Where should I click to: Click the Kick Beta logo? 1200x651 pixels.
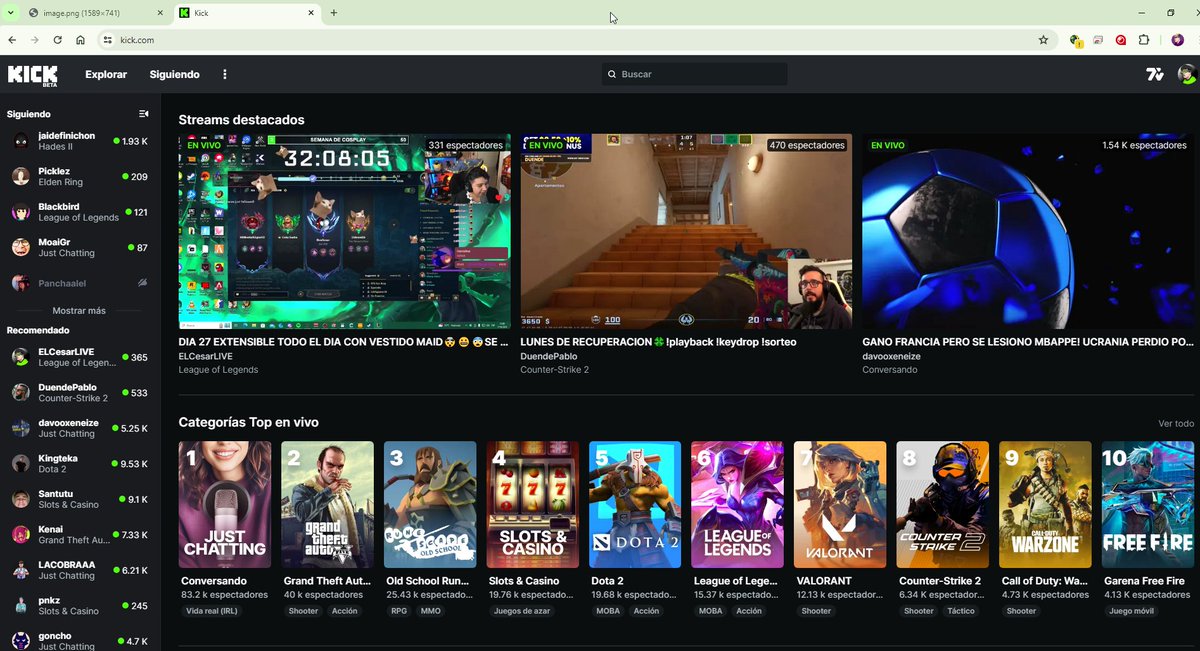(x=33, y=75)
